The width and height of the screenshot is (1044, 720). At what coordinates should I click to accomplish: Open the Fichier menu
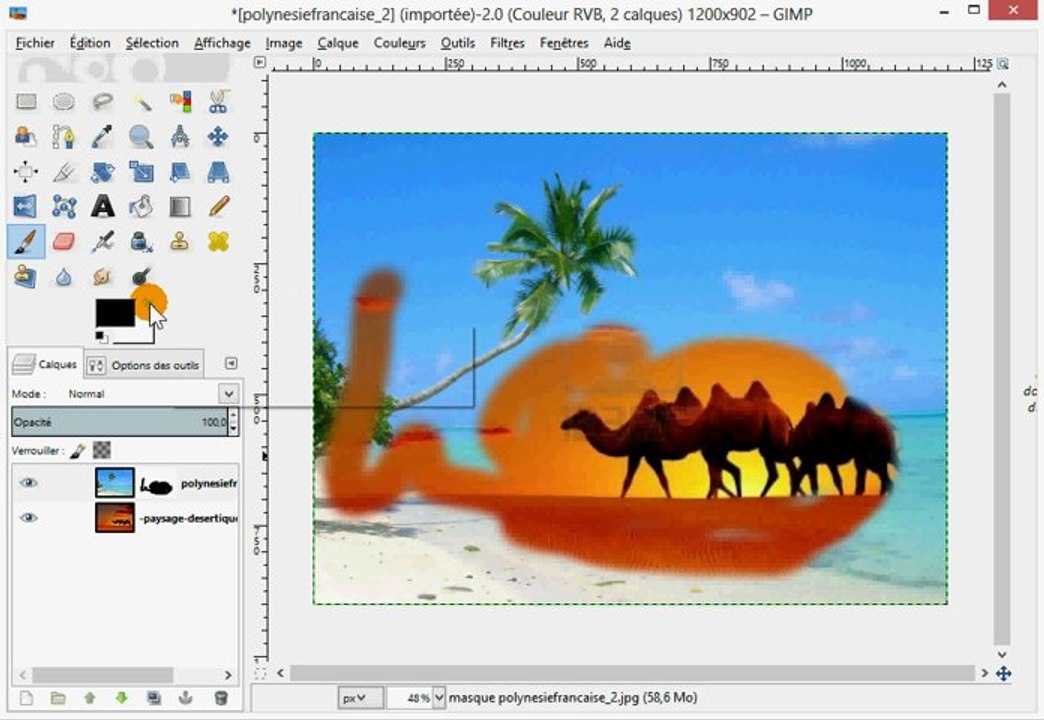click(x=35, y=43)
